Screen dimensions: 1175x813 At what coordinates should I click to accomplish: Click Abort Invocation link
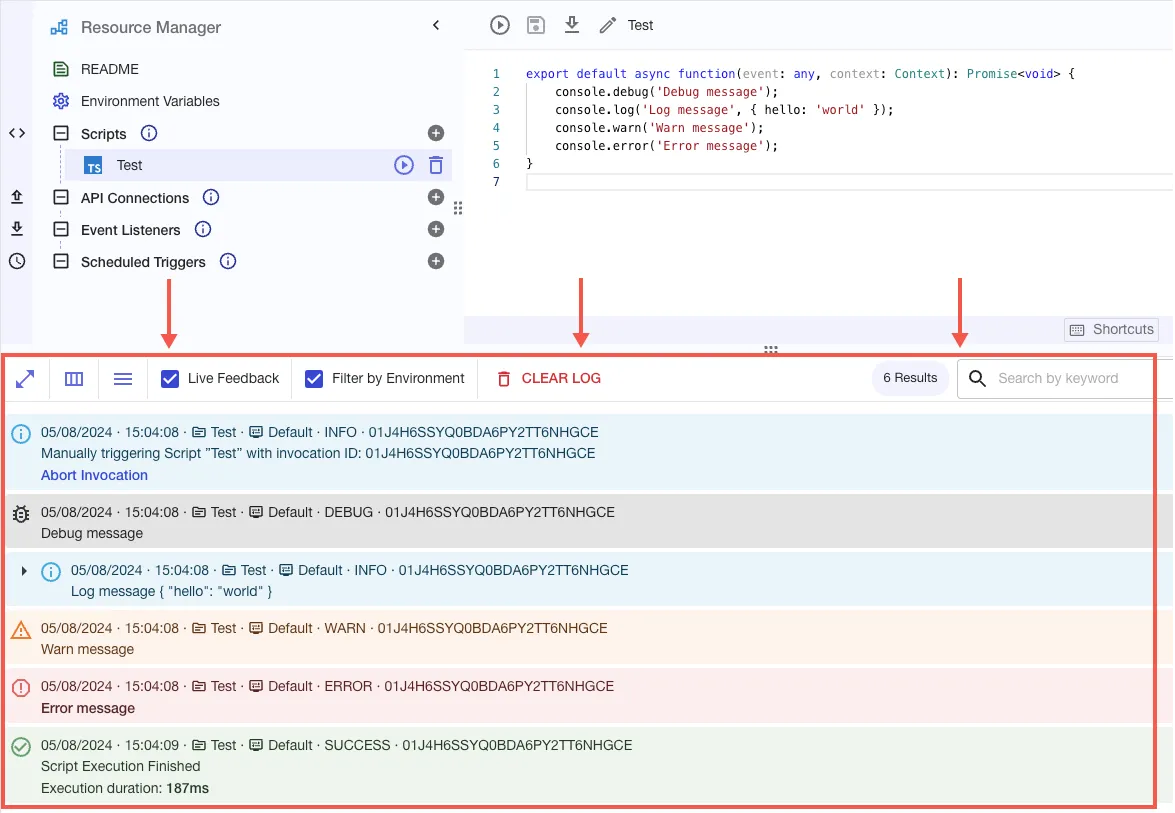click(94, 475)
